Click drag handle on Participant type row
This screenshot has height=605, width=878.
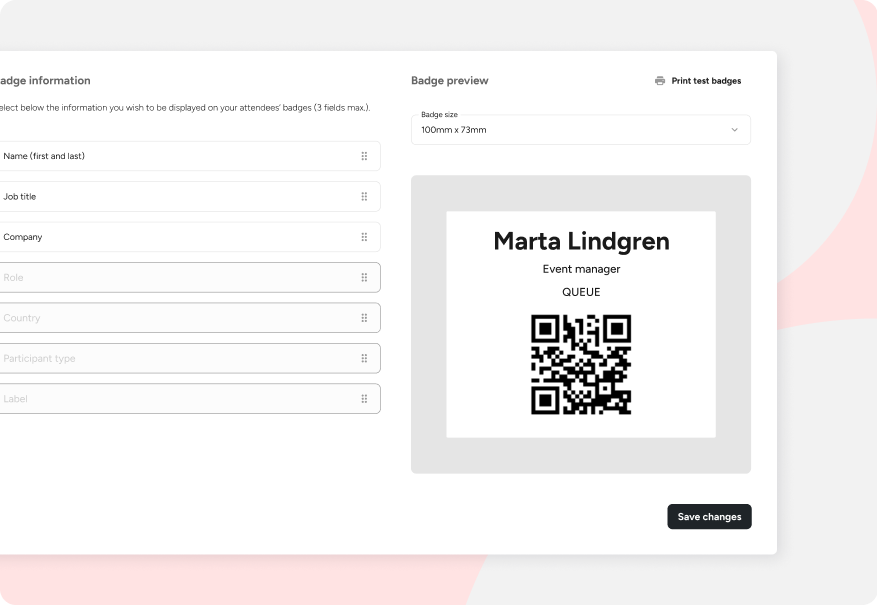pyautogui.click(x=365, y=358)
